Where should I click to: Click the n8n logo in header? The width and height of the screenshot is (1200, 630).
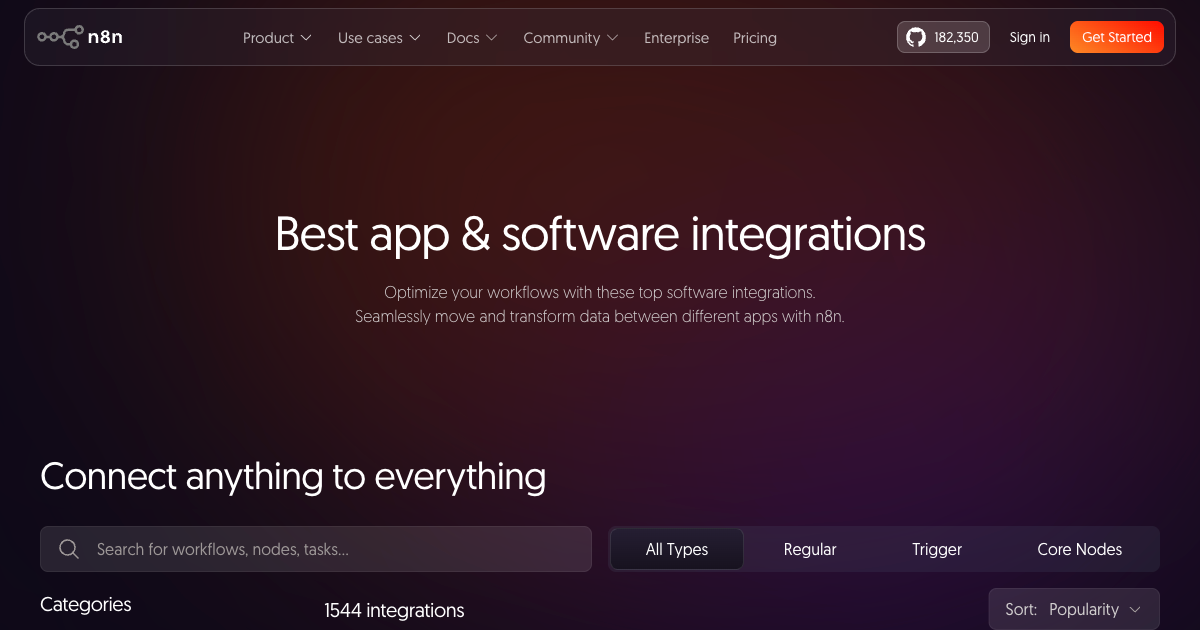pyautogui.click(x=80, y=37)
